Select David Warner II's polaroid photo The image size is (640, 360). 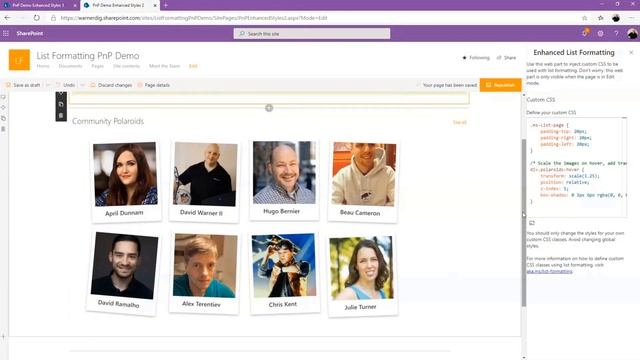click(205, 174)
